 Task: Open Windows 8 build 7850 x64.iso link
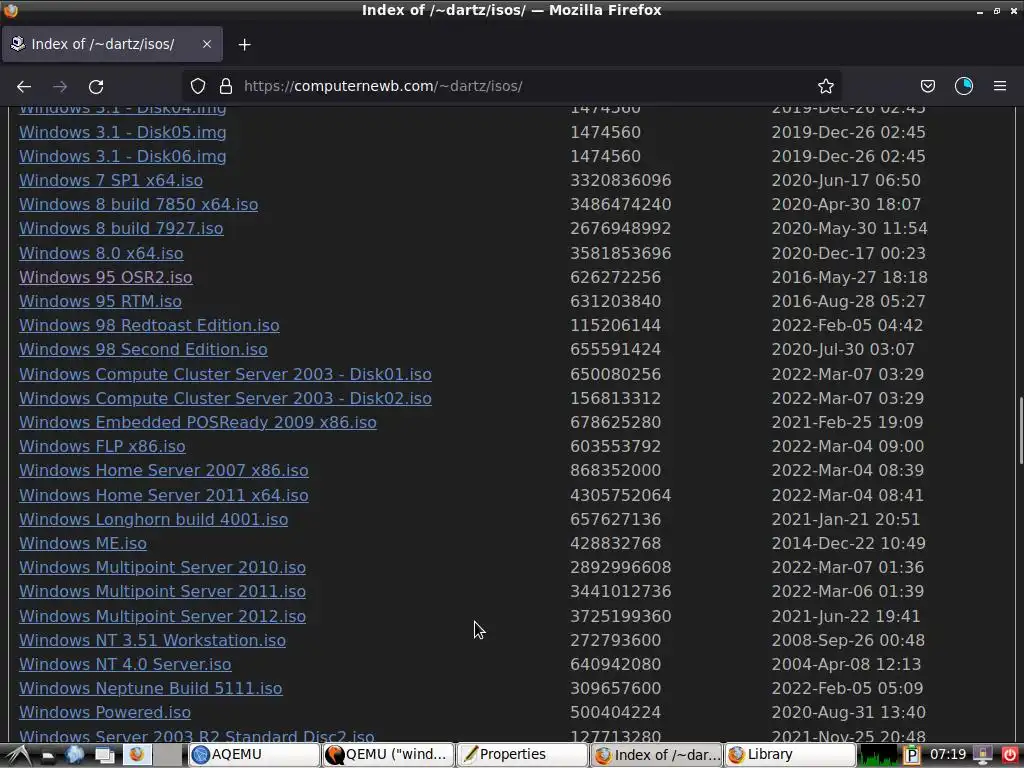(138, 204)
